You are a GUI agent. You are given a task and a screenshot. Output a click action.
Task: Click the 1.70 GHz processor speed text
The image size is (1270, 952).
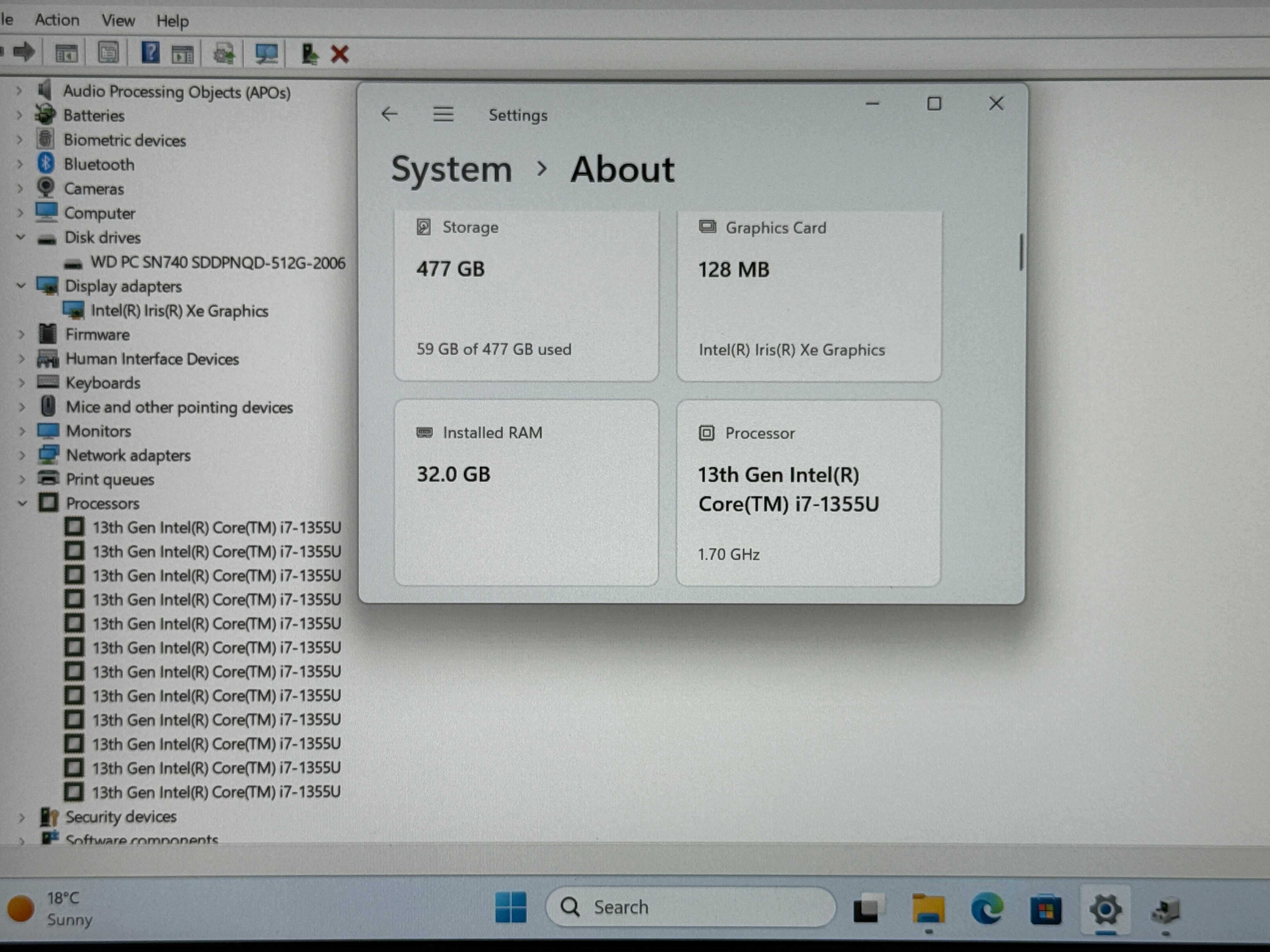tap(729, 554)
